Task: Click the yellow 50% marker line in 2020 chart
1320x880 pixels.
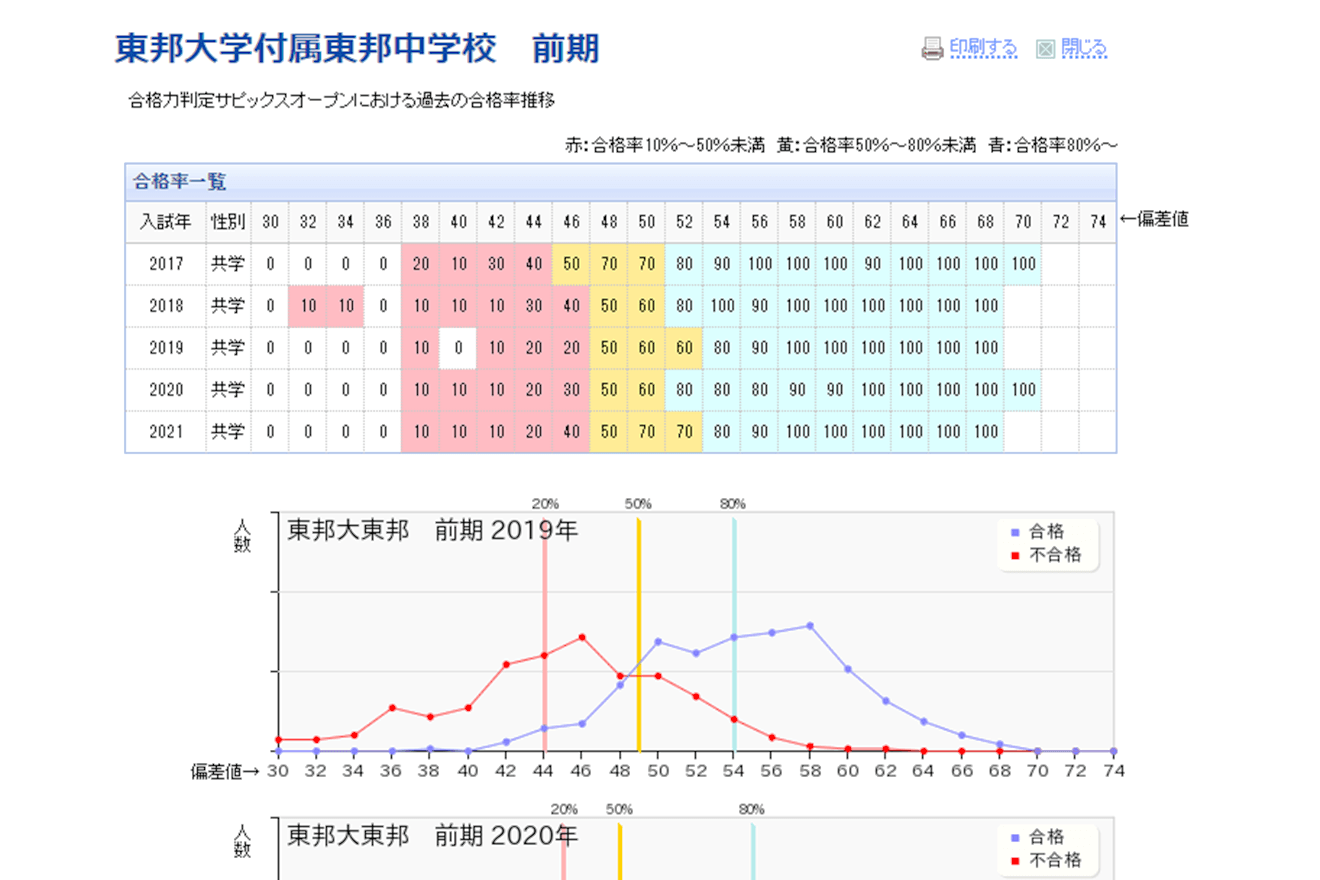Action: pyautogui.click(x=620, y=852)
